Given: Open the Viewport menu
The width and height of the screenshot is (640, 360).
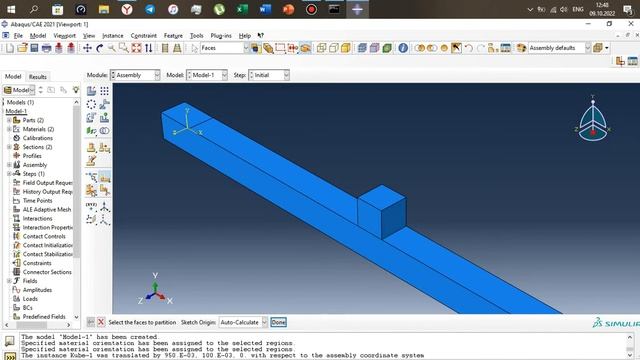Looking at the screenshot, I should (x=64, y=36).
